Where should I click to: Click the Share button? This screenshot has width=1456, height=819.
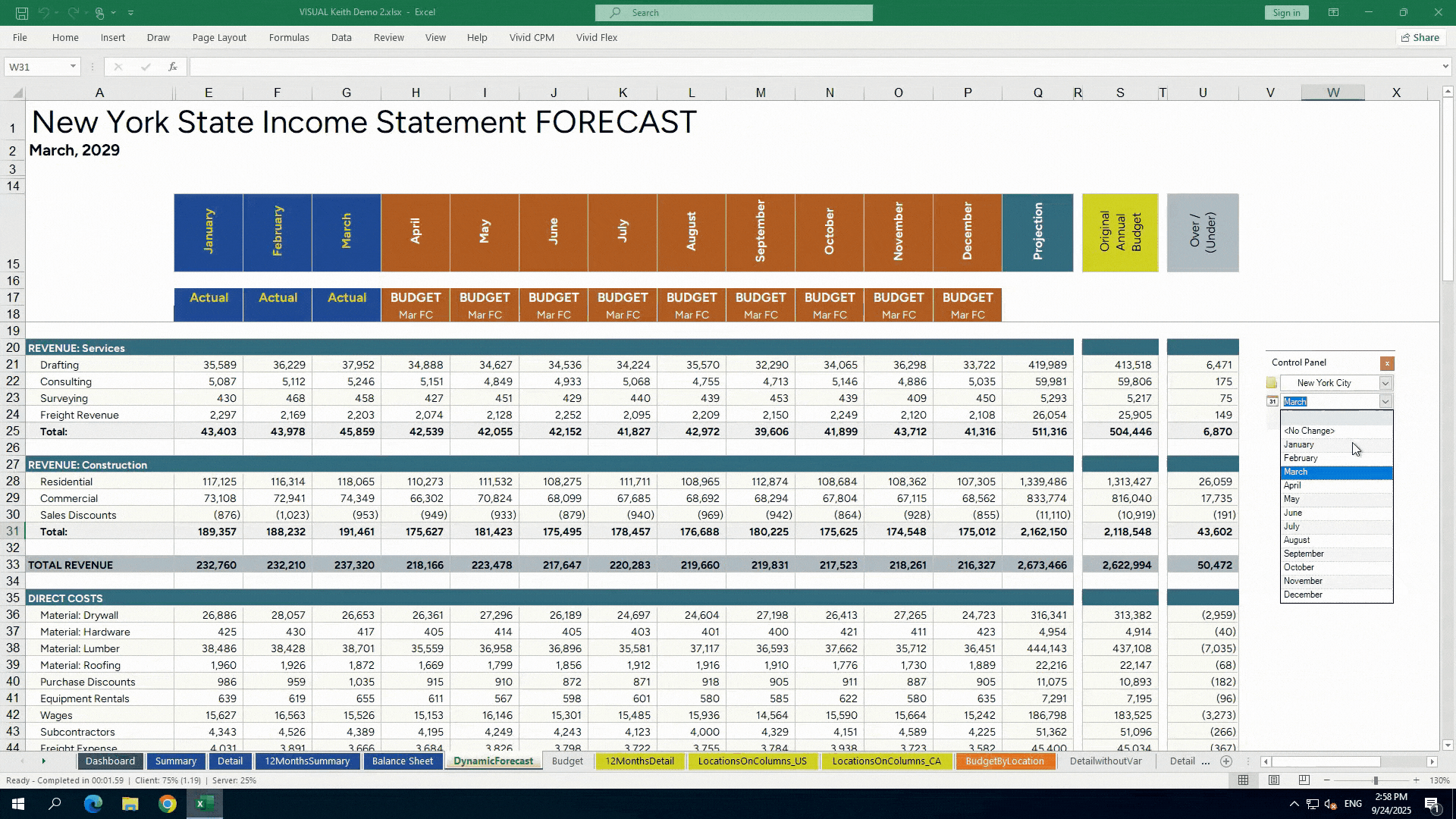coord(1420,37)
